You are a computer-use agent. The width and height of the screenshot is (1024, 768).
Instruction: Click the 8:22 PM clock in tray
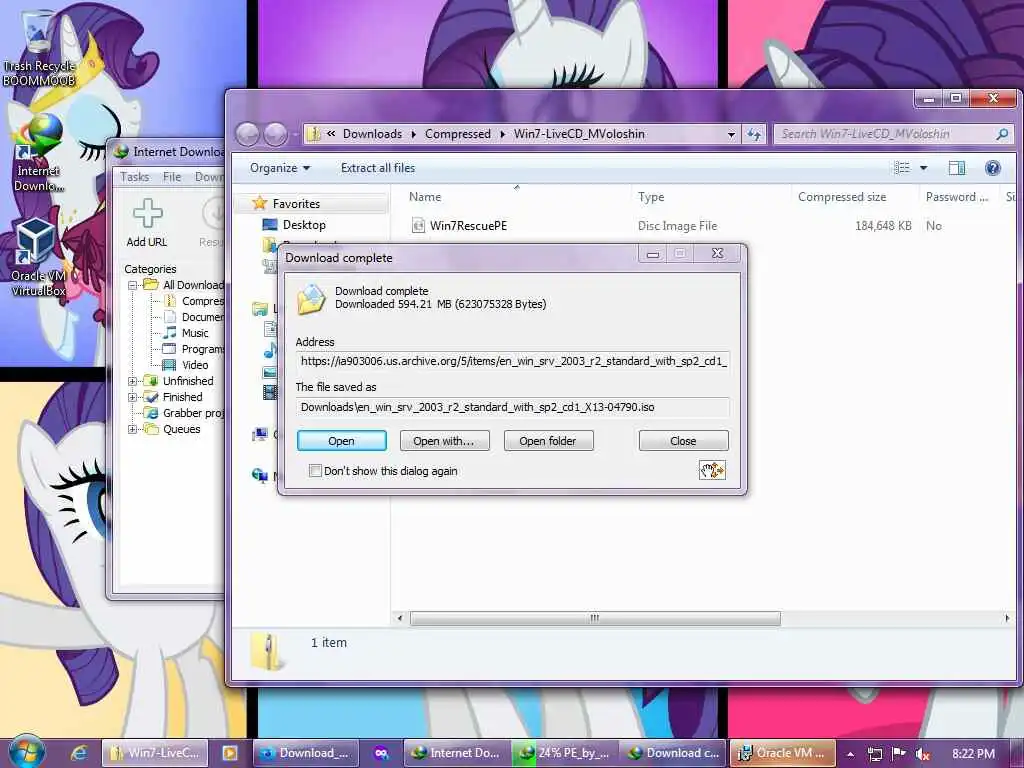(973, 754)
